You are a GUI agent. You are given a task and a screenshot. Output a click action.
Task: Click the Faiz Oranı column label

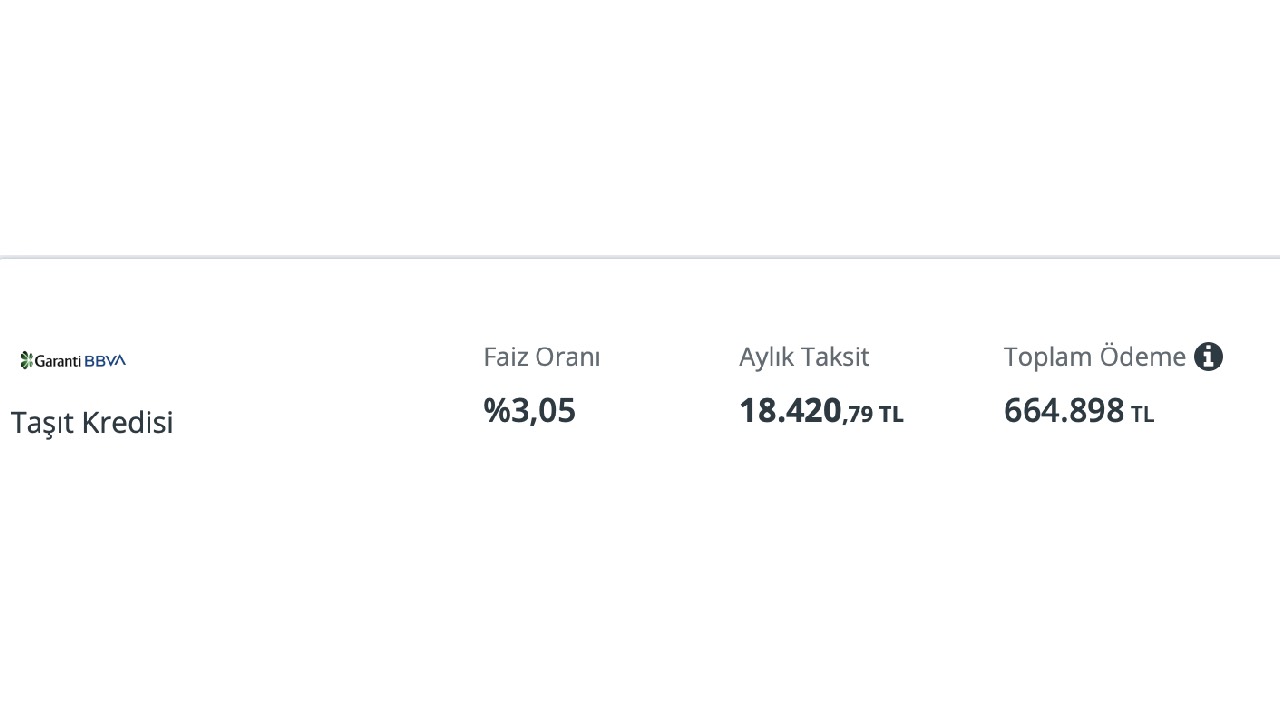coord(541,357)
